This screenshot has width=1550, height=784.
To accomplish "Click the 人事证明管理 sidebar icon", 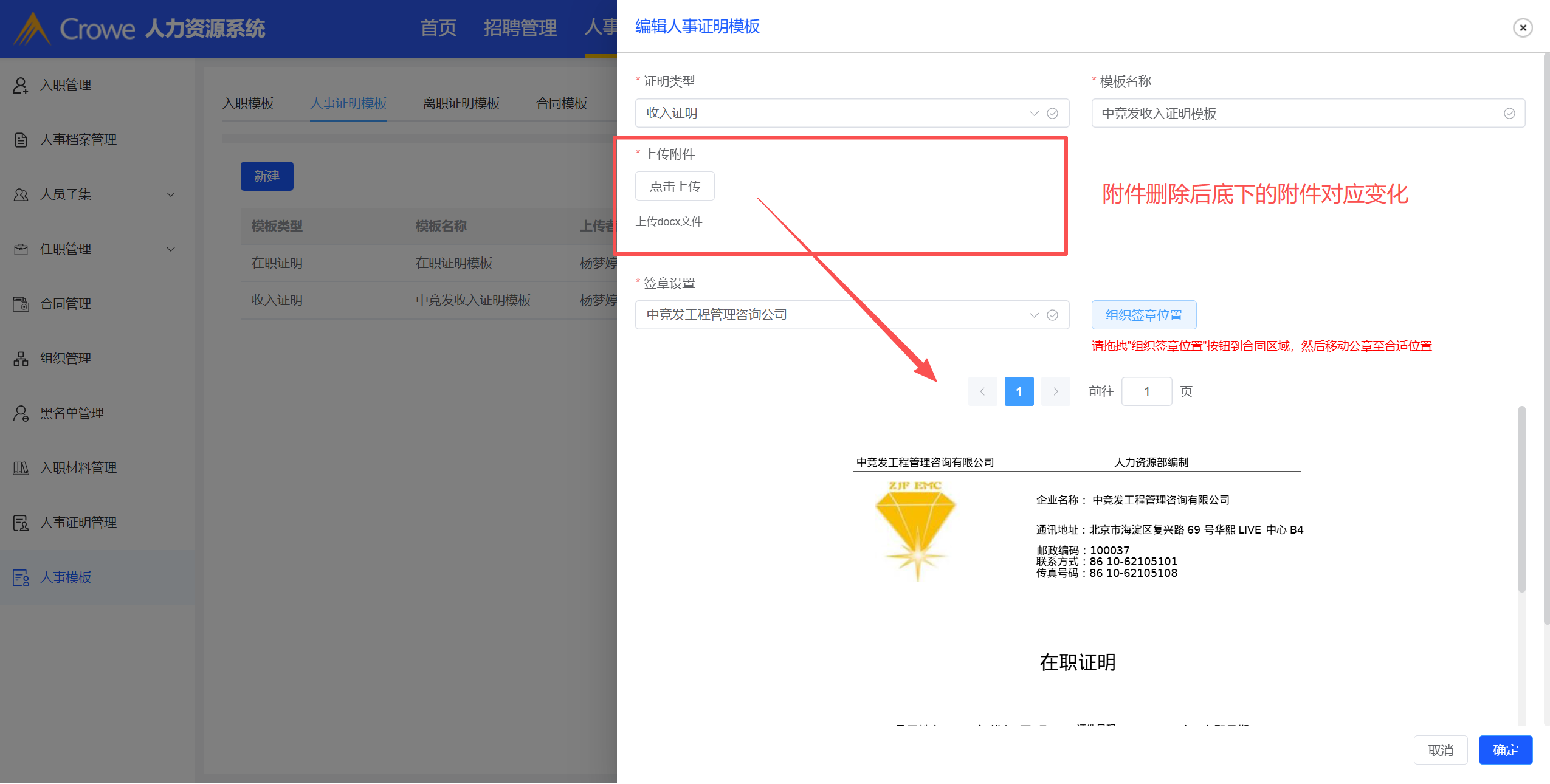I will click(x=21, y=523).
